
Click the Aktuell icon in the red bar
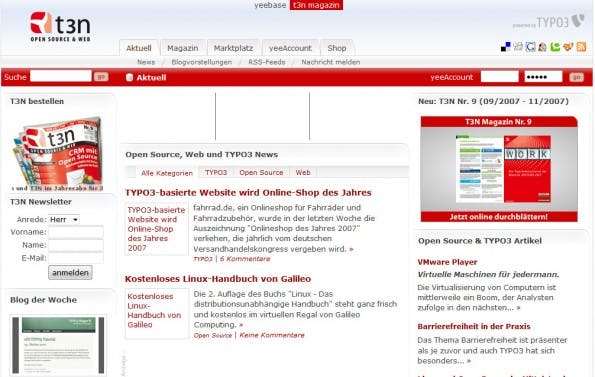(x=129, y=77)
